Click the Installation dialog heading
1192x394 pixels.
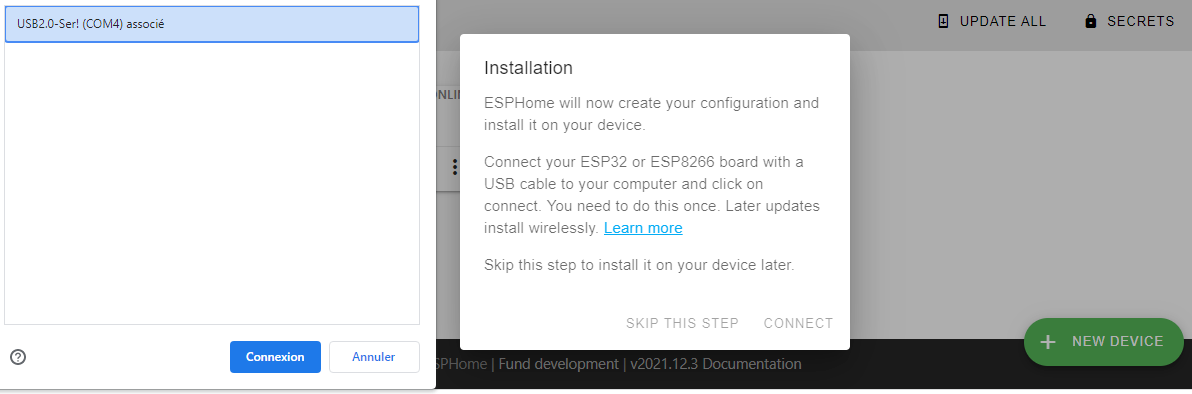[528, 68]
